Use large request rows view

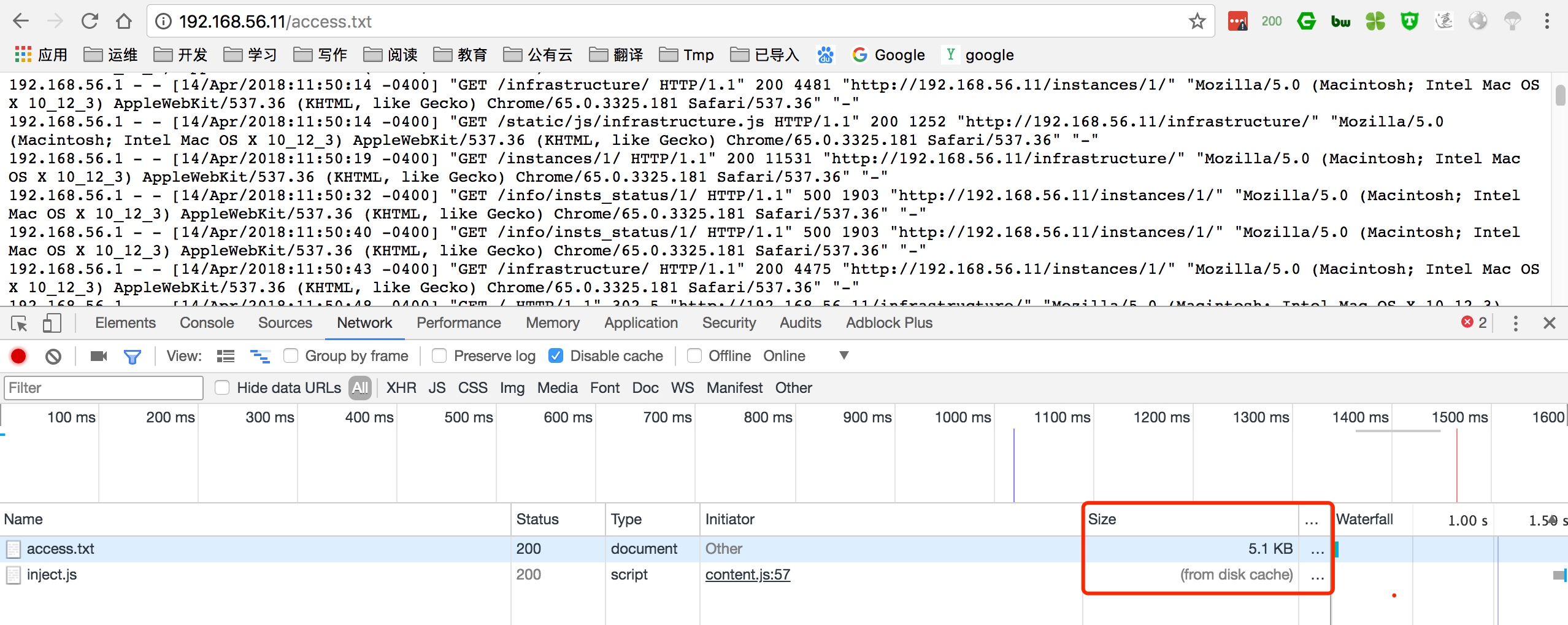pyautogui.click(x=225, y=356)
